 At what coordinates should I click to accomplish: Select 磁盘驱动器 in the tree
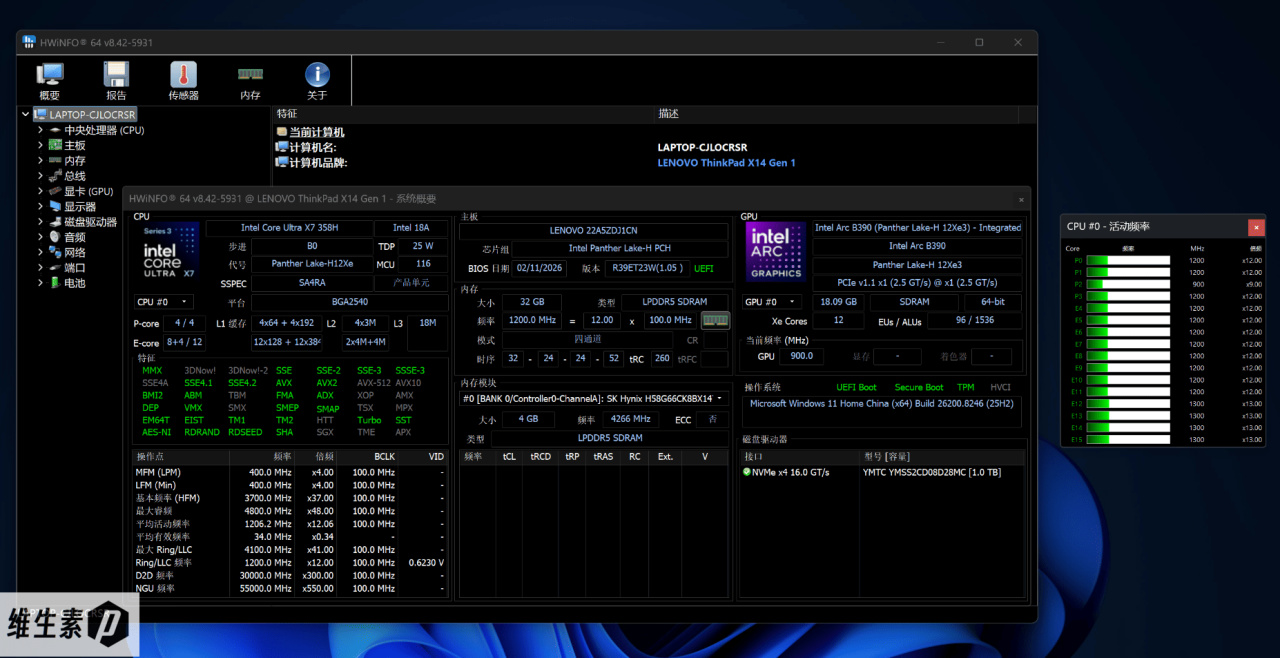91,222
